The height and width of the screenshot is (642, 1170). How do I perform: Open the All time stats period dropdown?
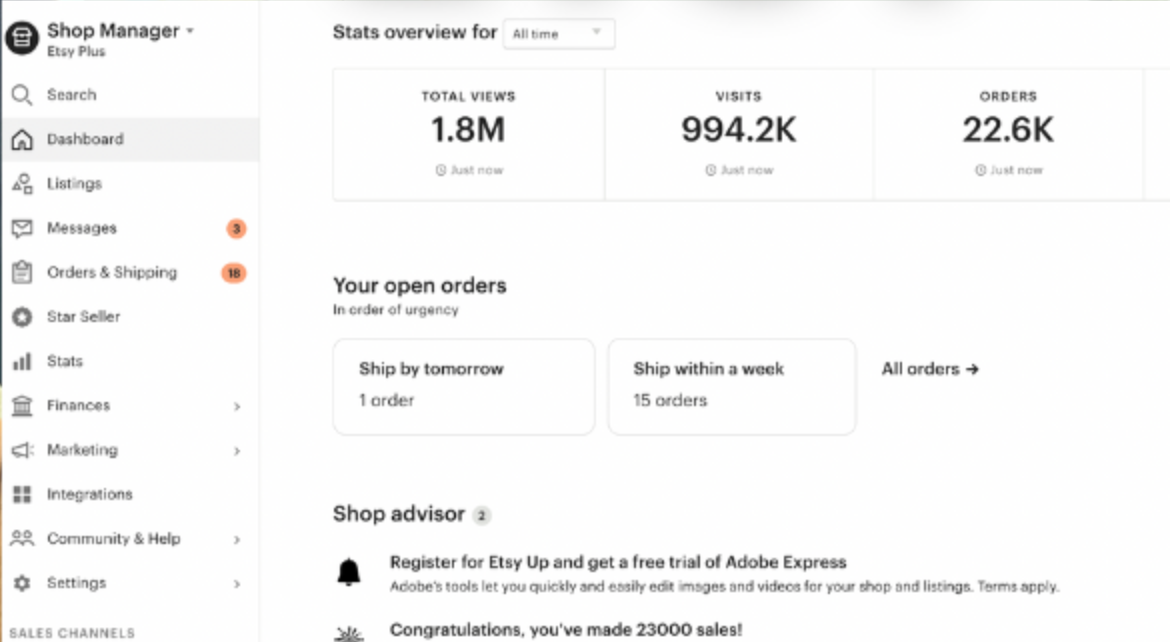click(x=559, y=34)
